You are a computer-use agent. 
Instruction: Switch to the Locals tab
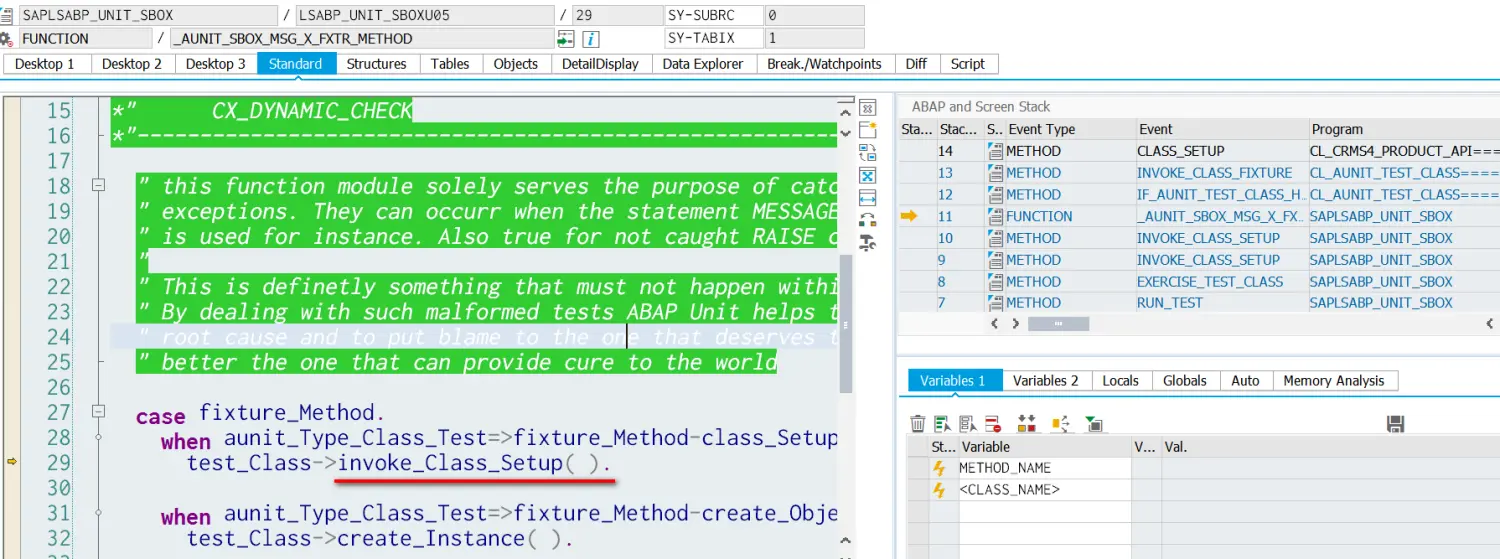(1120, 381)
